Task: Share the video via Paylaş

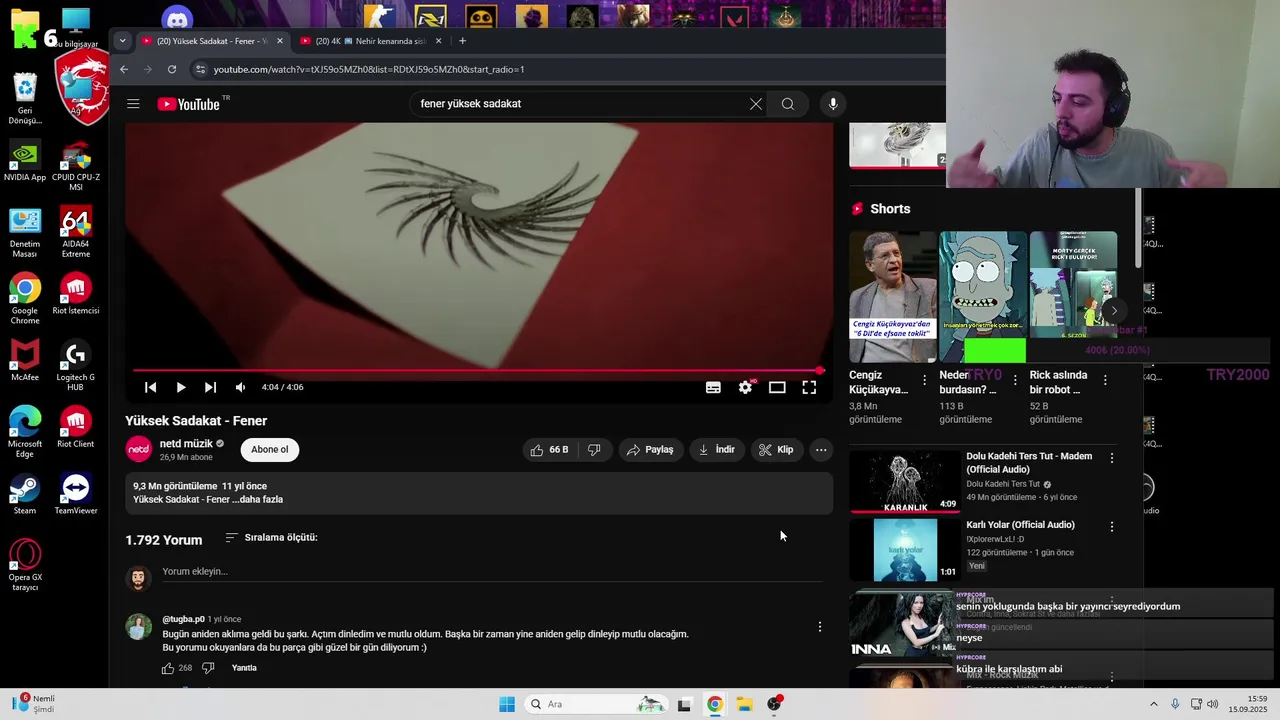Action: point(649,450)
